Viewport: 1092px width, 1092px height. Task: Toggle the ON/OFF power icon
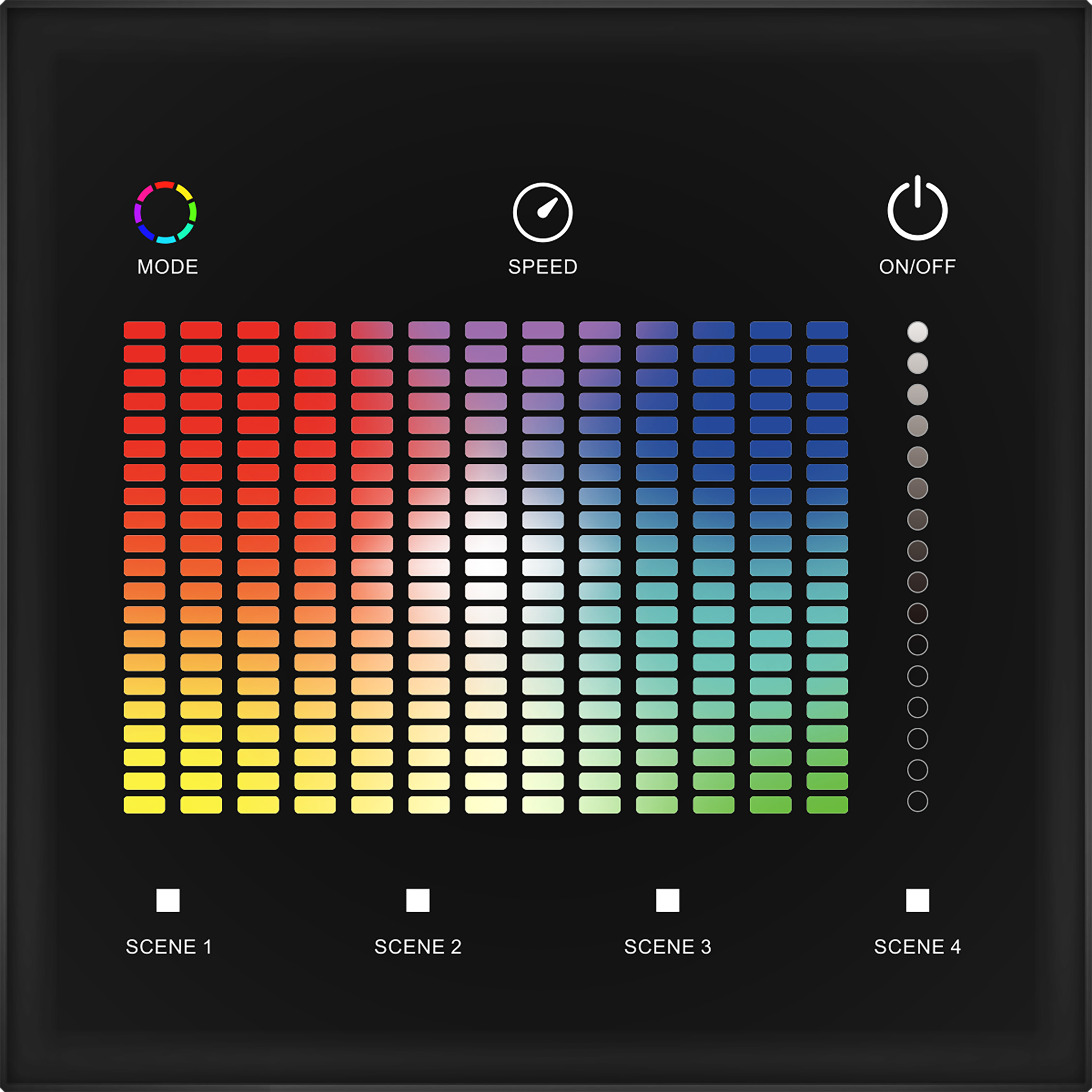pos(917,209)
